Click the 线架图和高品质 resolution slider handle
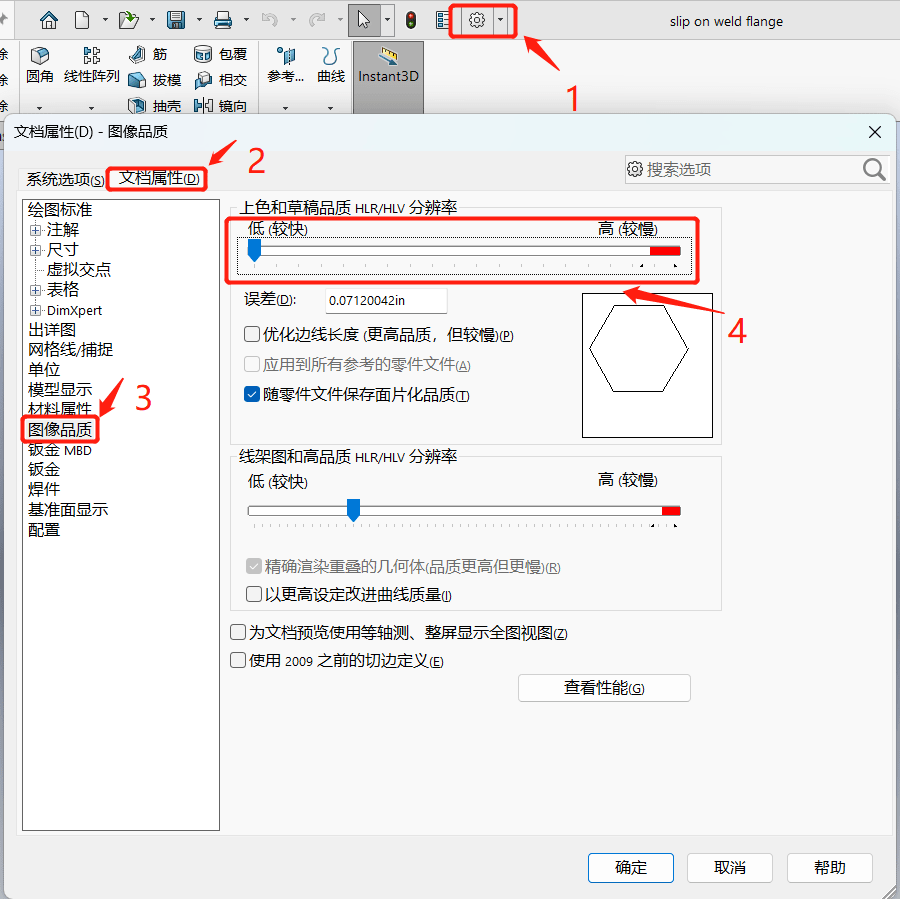 click(354, 510)
